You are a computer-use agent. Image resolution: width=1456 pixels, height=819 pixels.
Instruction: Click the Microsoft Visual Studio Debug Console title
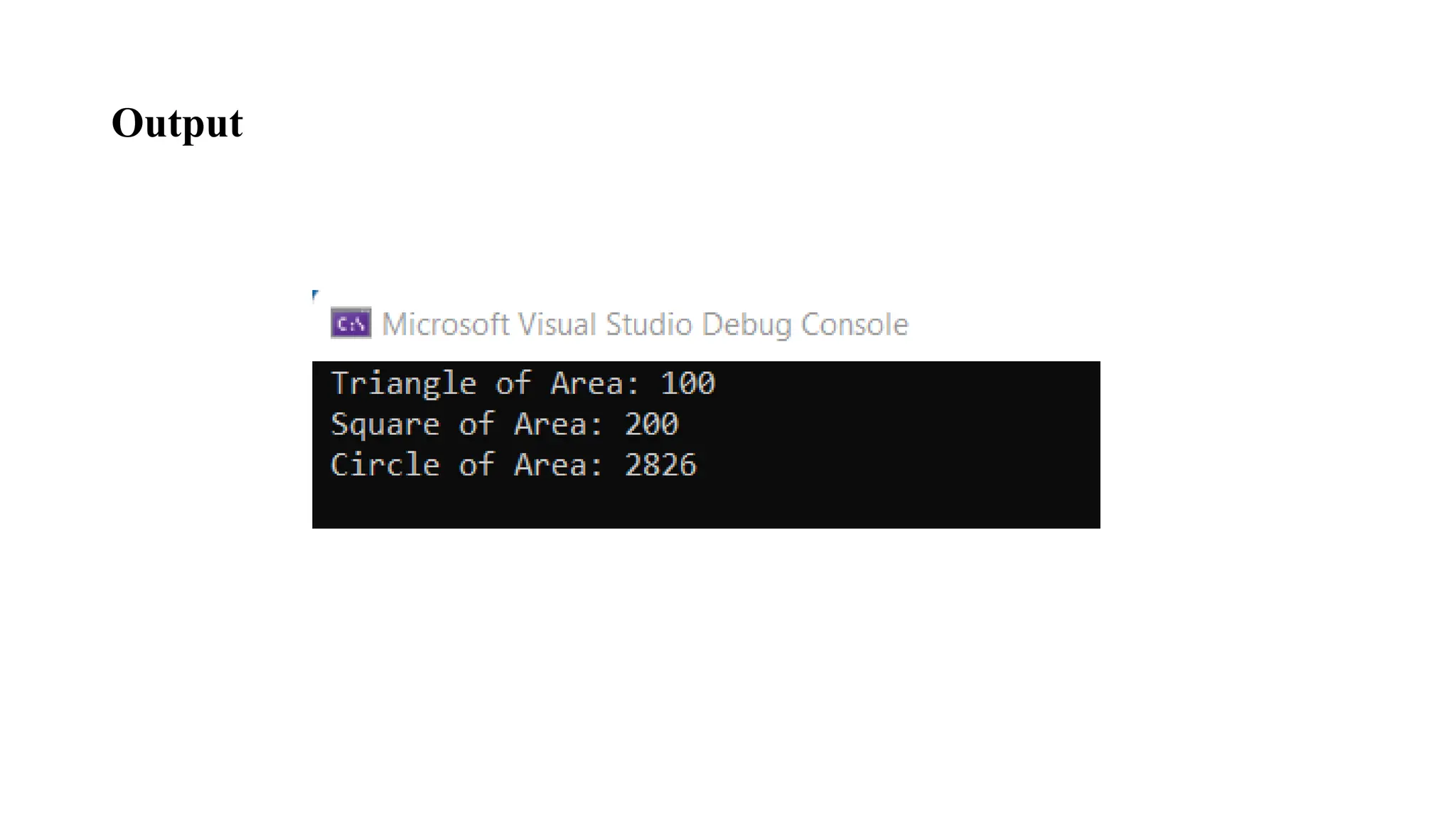[x=645, y=325]
